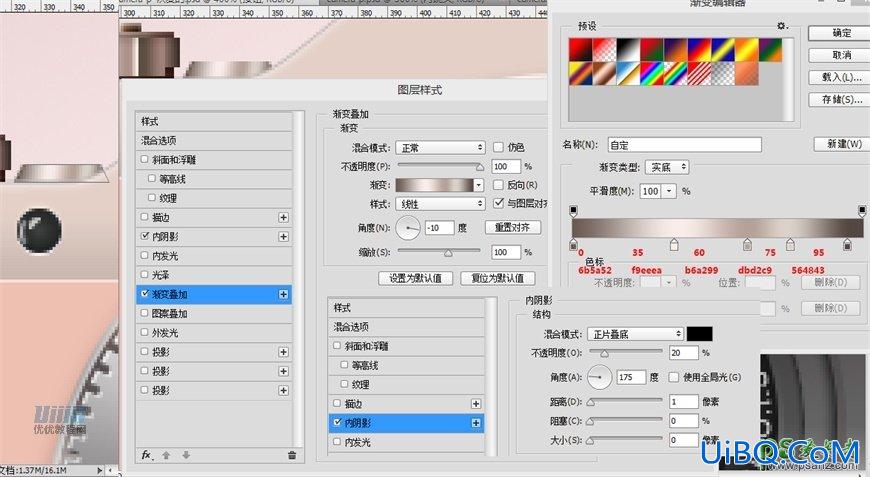
Task: Open 渐变类型 dropdown showing 实底
Action: click(667, 167)
